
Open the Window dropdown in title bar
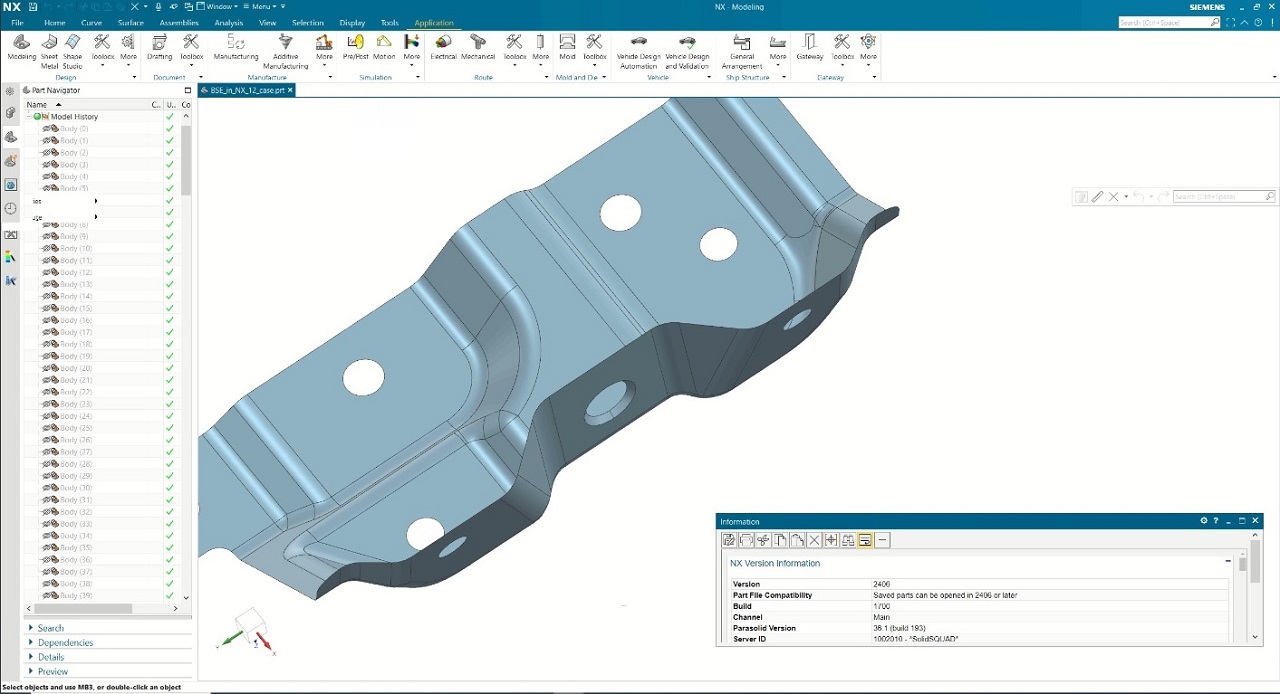click(x=221, y=7)
